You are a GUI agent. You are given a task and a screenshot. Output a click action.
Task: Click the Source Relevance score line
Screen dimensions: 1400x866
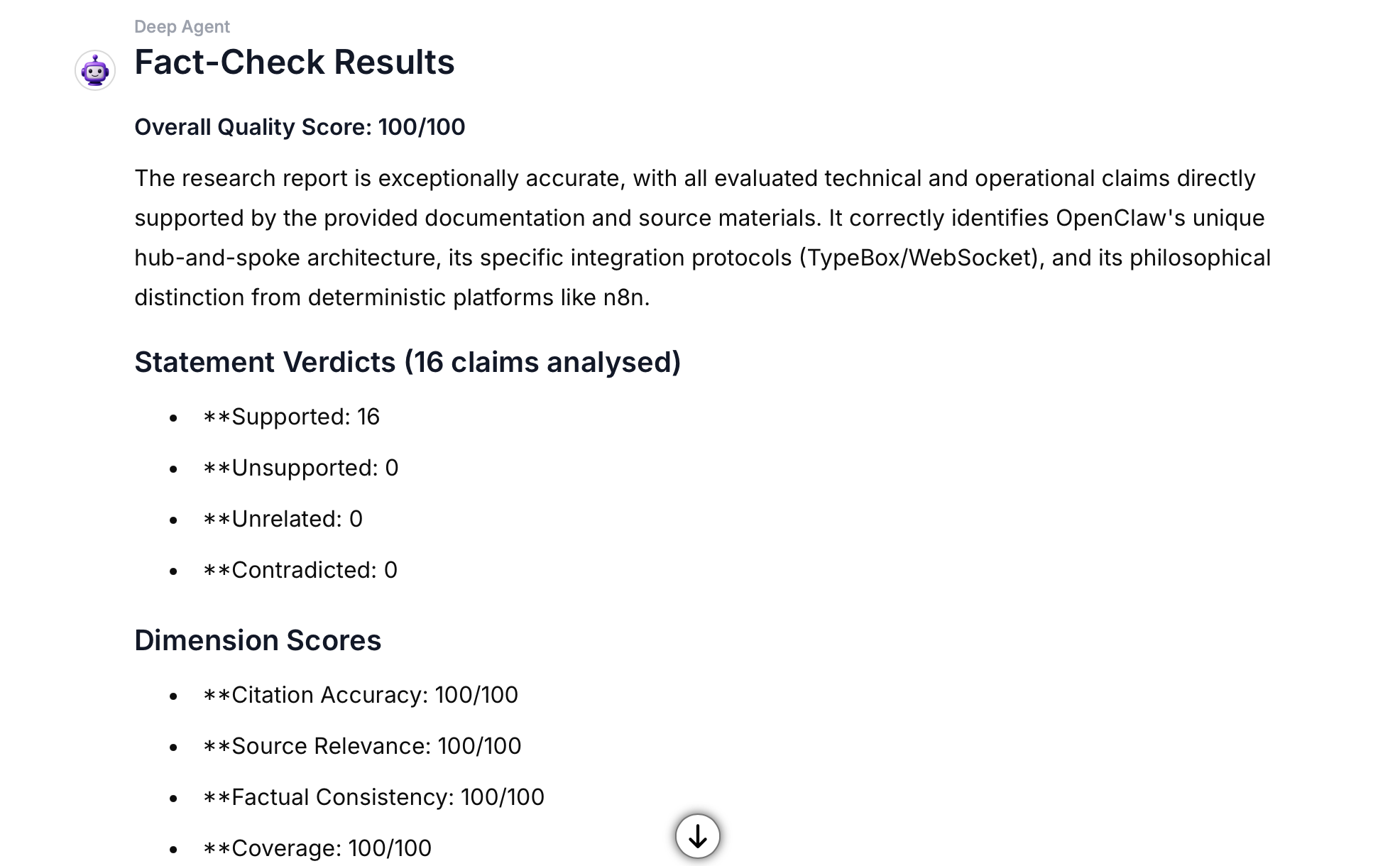(361, 746)
